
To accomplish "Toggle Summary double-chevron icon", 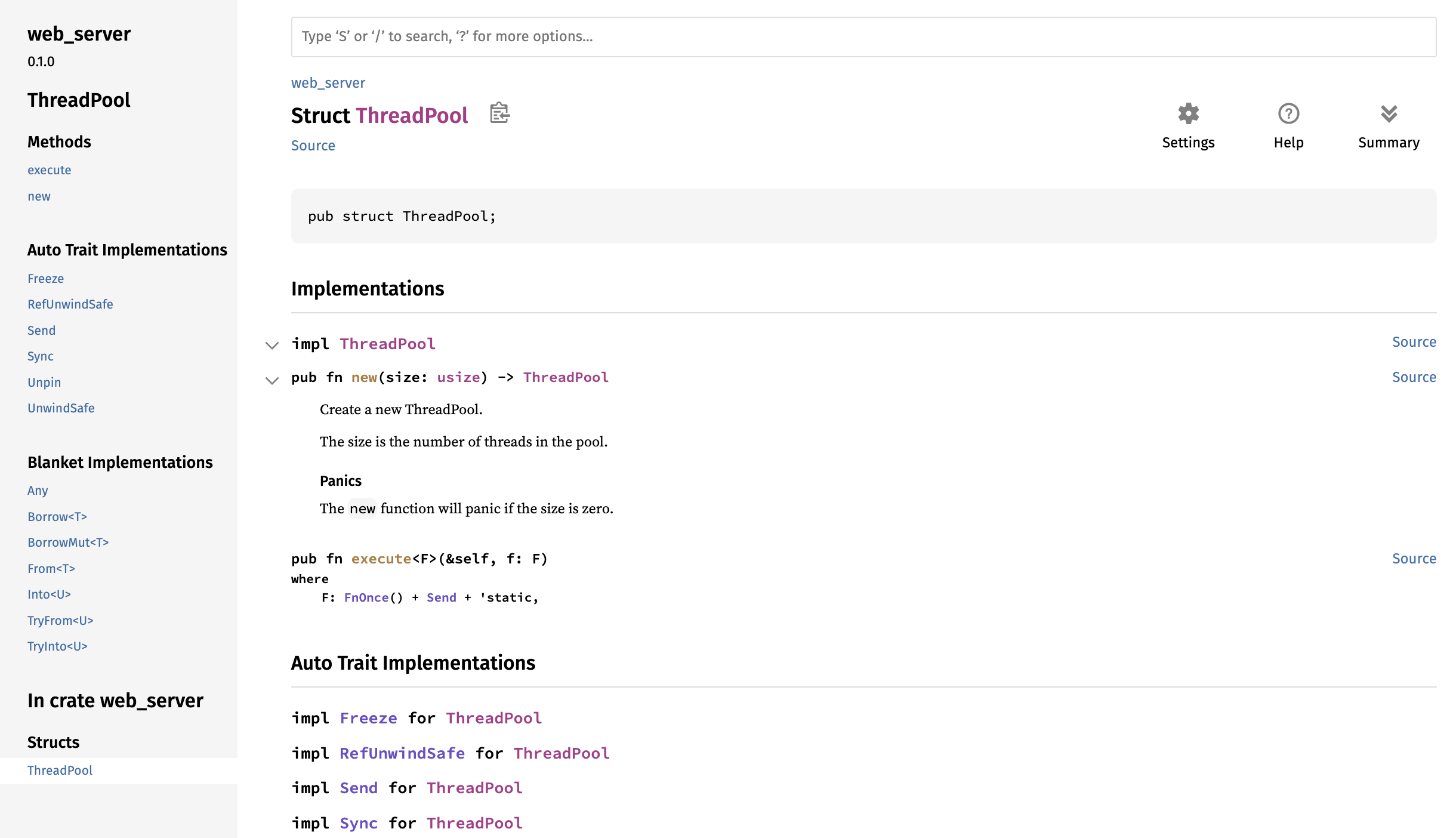I will click(x=1389, y=113).
